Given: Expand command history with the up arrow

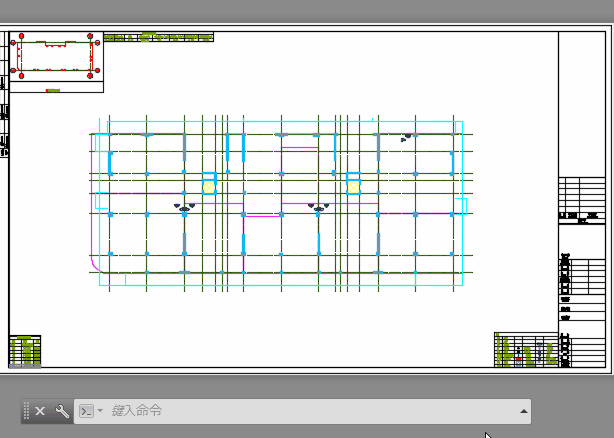Looking at the screenshot, I should (x=523, y=411).
